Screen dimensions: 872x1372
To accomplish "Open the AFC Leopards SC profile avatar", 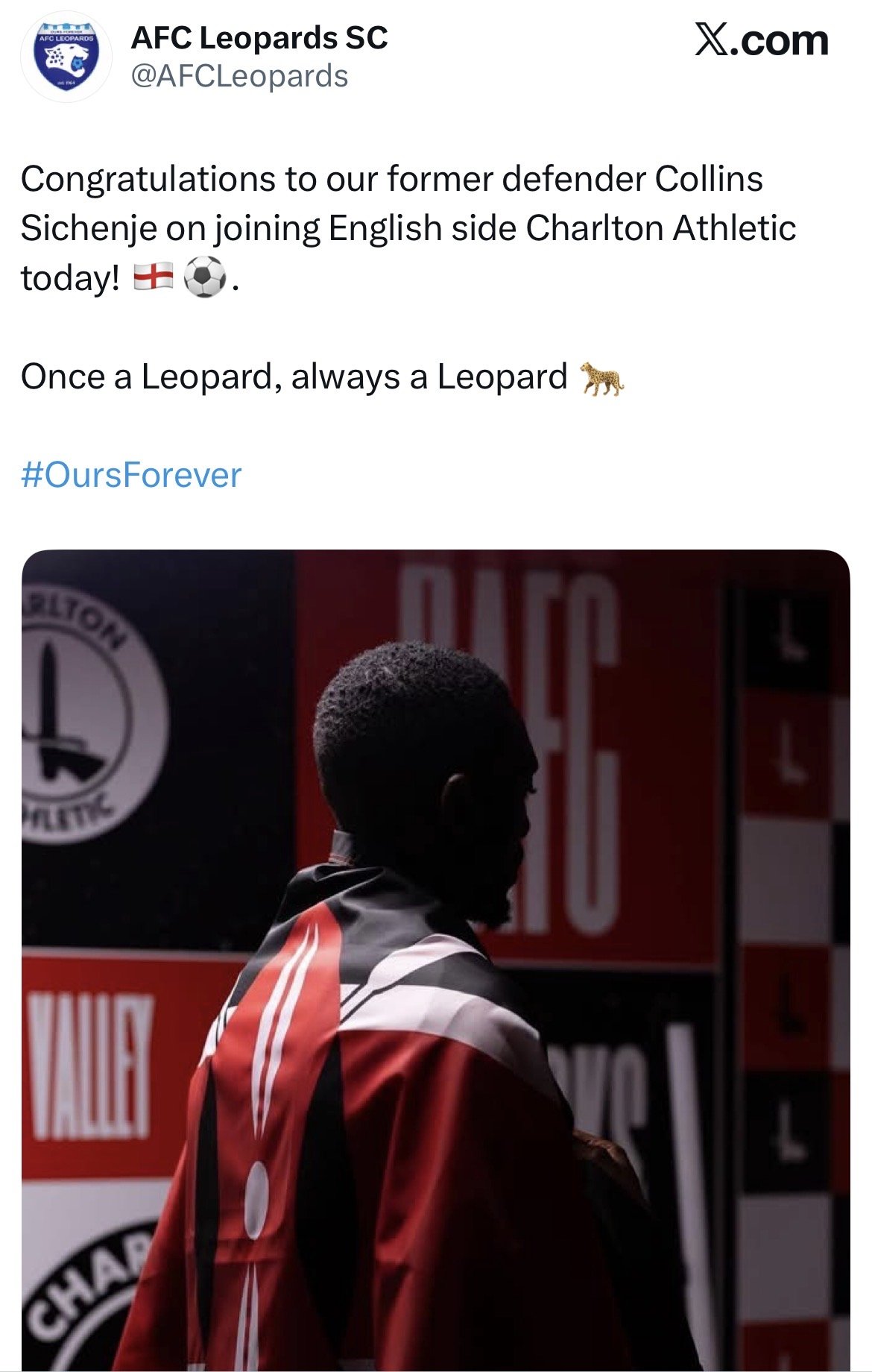I will click(66, 57).
